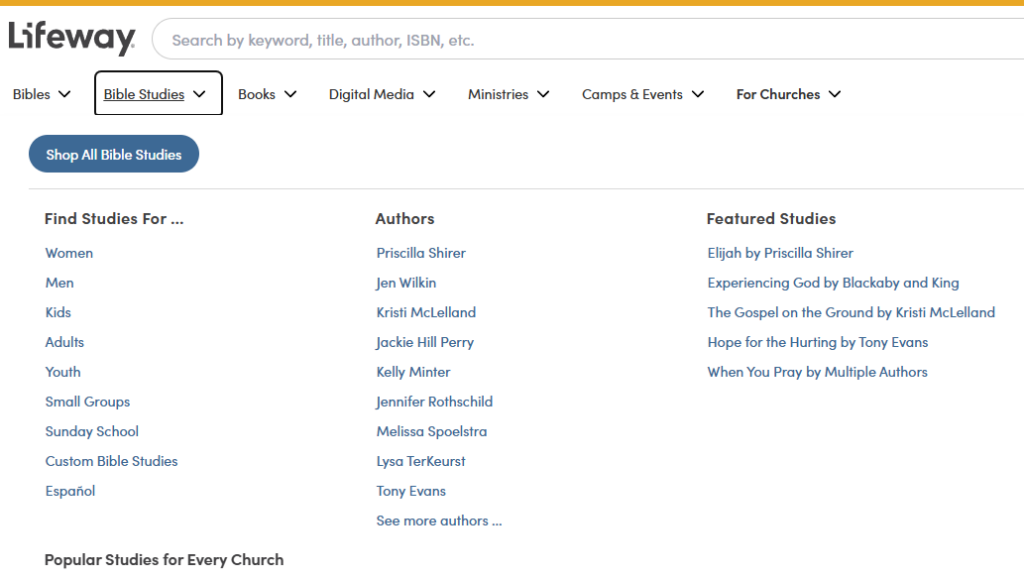Image resolution: width=1024 pixels, height=579 pixels.
Task: Choose the Español studies link
Action: coord(70,491)
